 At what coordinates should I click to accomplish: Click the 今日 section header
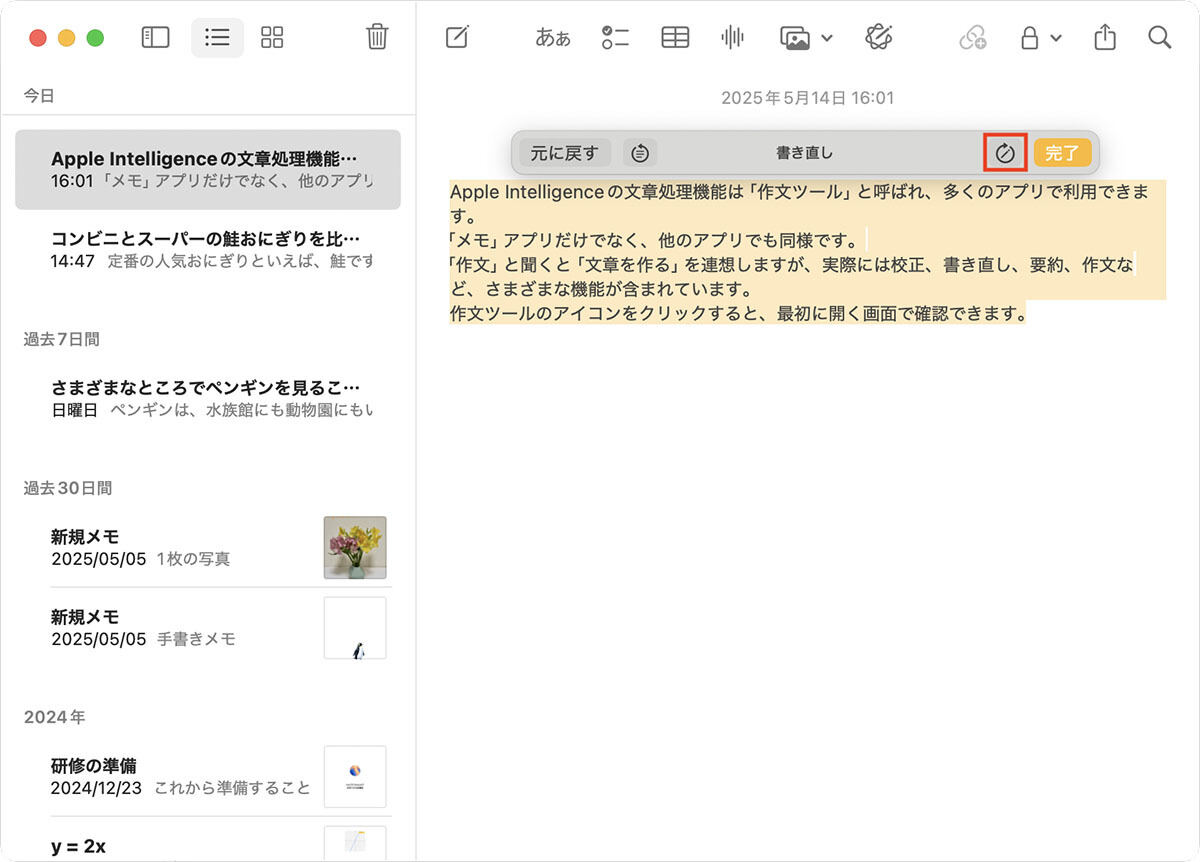[39, 96]
